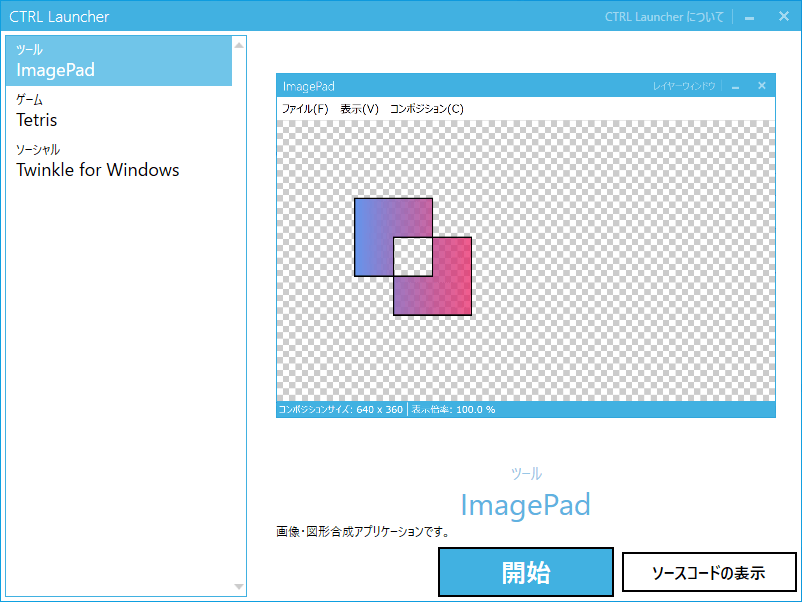Close the ImagePad preview window
Image resolution: width=802 pixels, height=602 pixels.
tap(761, 86)
